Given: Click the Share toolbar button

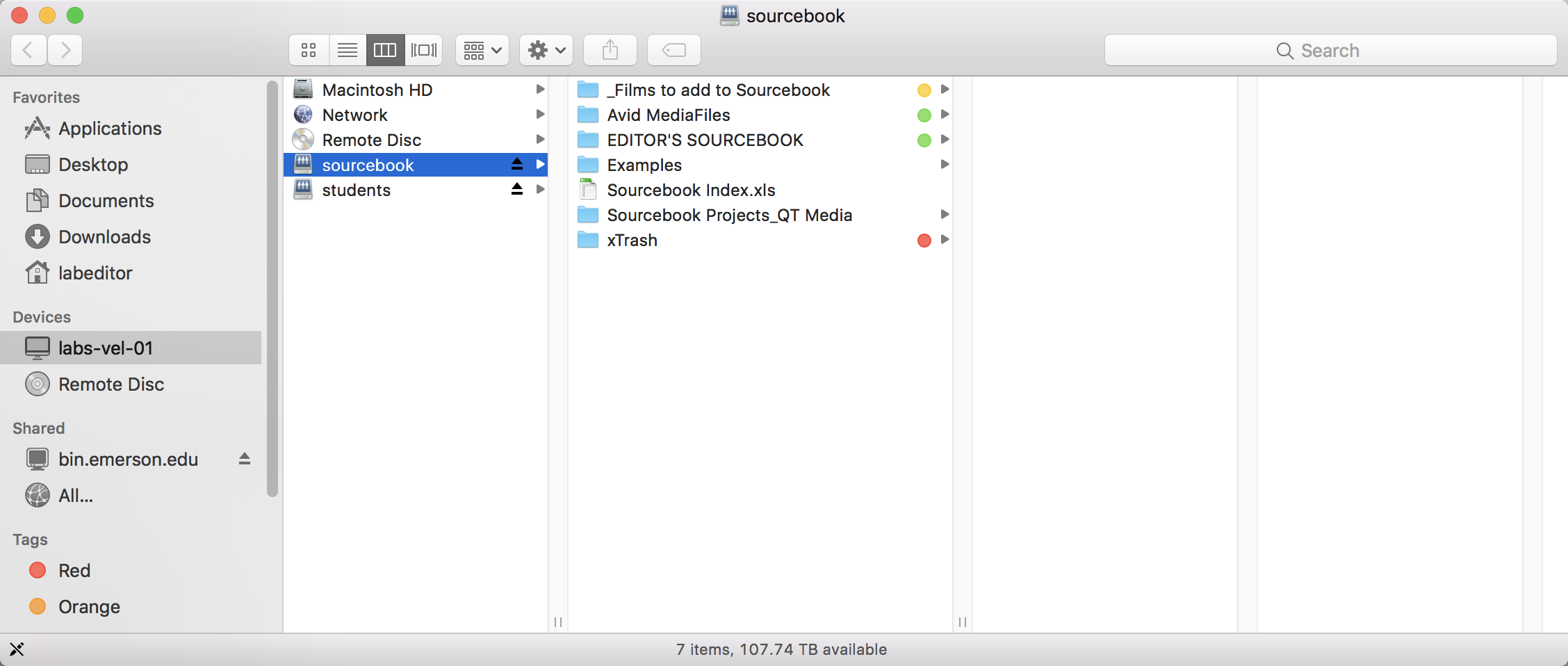Looking at the screenshot, I should pos(610,50).
